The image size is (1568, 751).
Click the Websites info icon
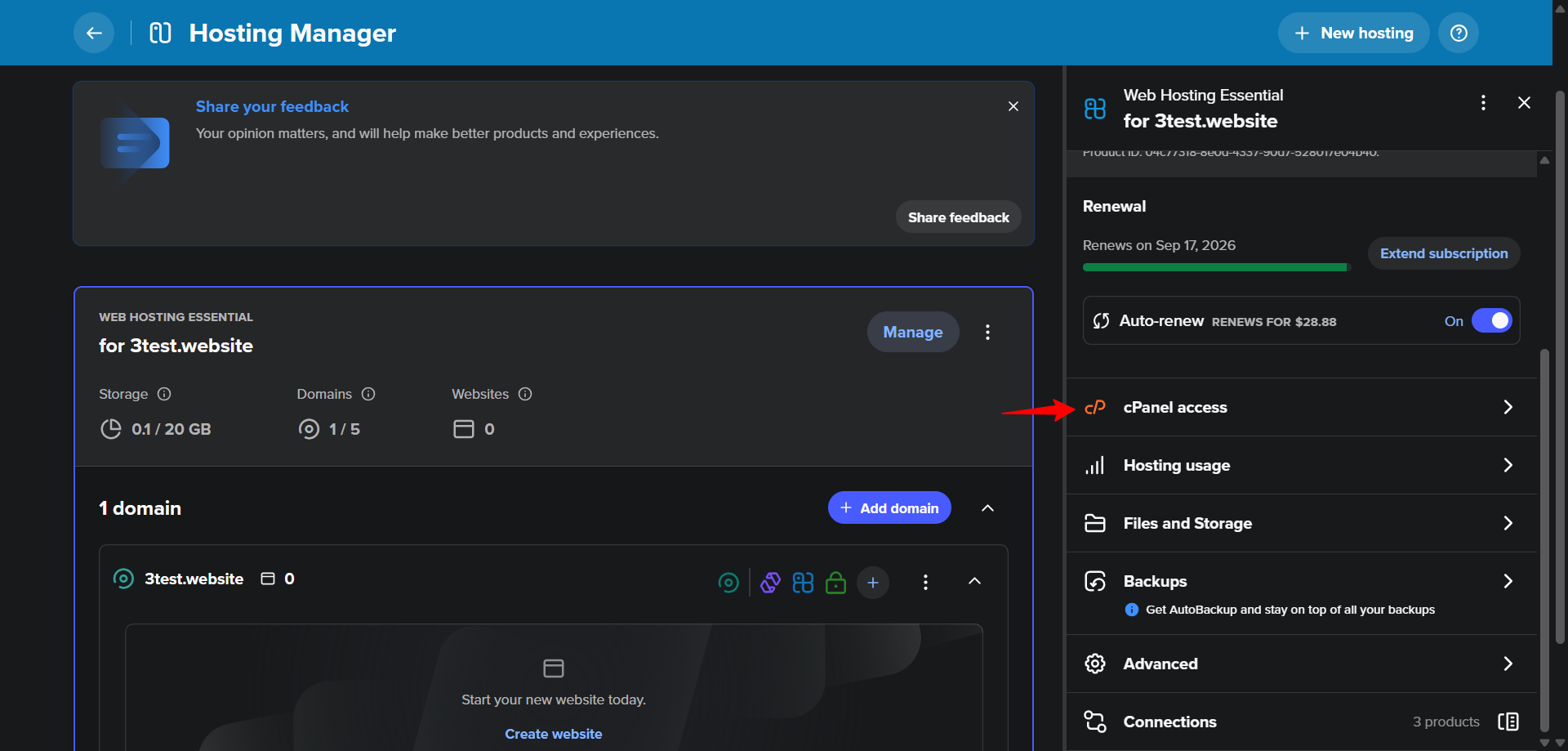(x=525, y=394)
